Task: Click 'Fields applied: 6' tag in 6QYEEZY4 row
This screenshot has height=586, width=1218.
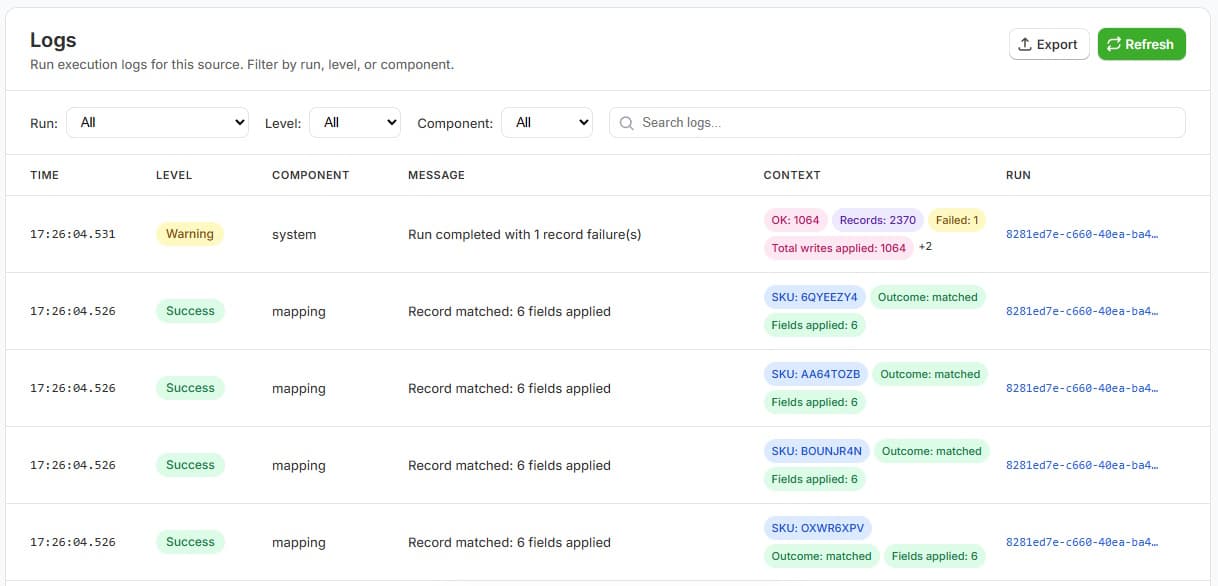Action: click(814, 325)
